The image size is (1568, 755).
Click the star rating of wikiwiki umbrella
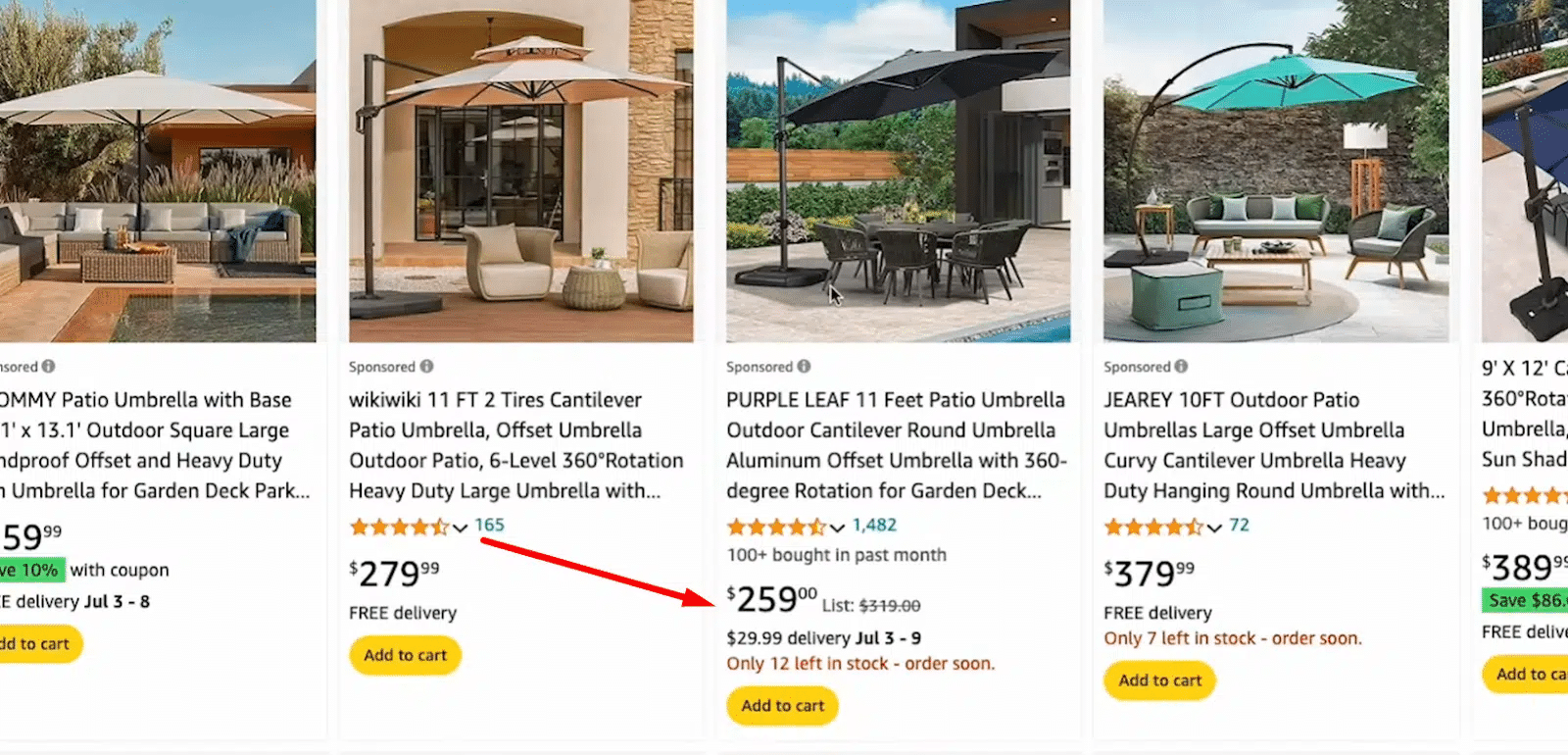point(399,528)
